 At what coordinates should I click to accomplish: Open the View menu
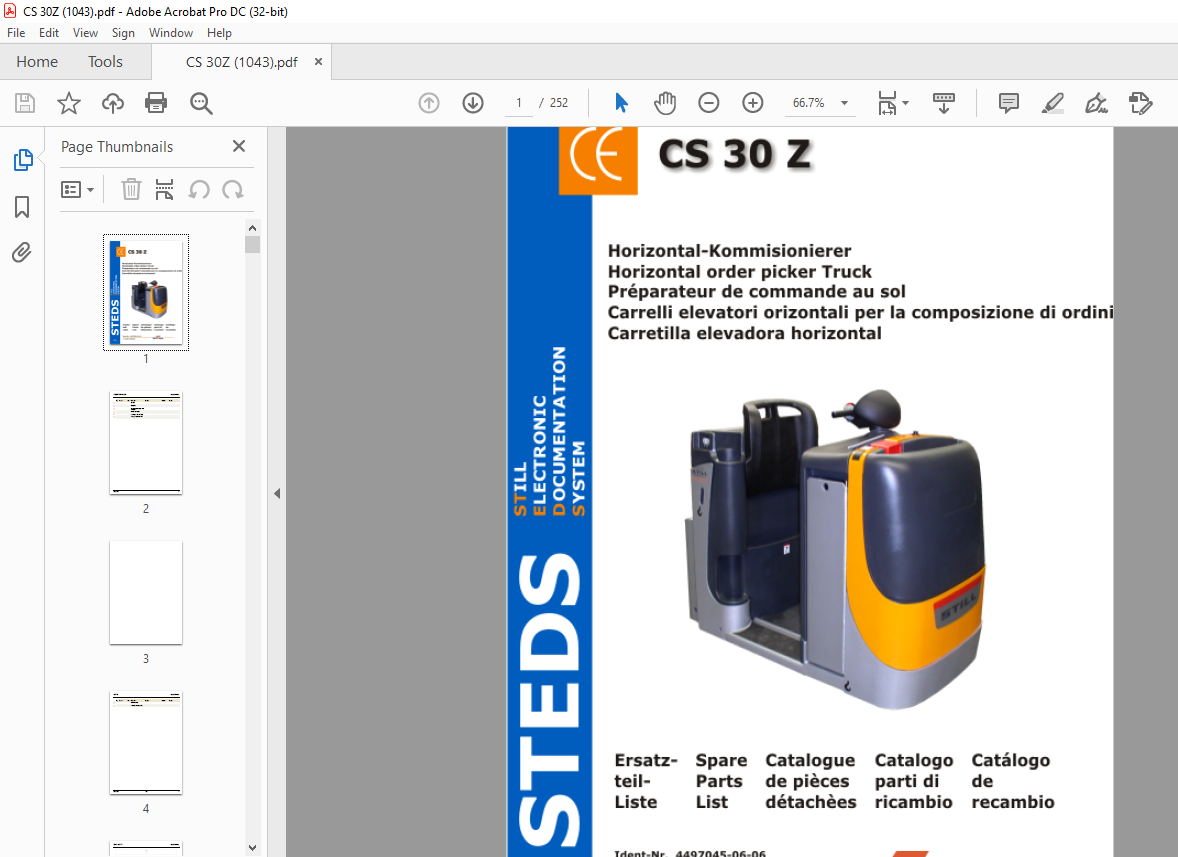(x=85, y=33)
